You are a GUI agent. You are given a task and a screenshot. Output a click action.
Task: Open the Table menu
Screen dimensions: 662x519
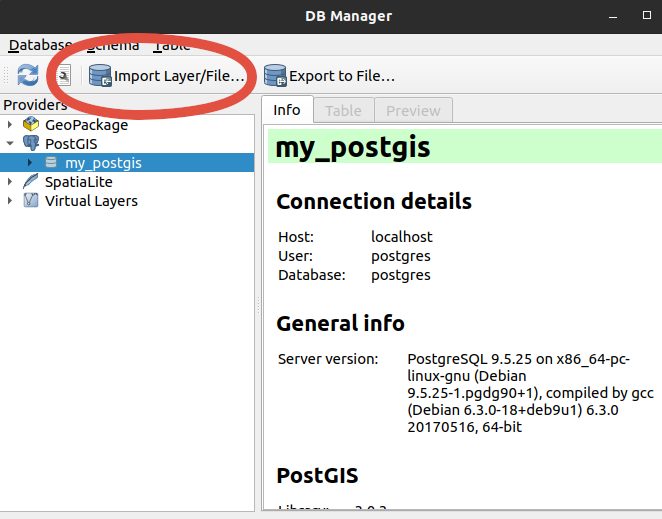171,45
